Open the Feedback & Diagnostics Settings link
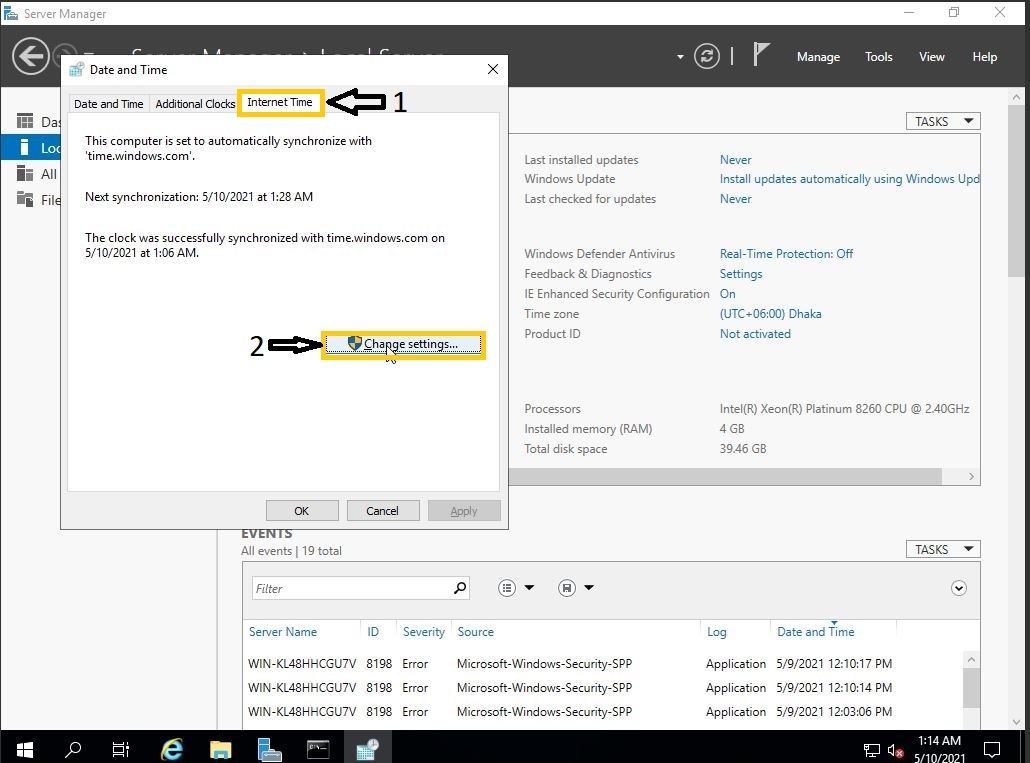Screen dimensions: 1030x763 [741, 274]
